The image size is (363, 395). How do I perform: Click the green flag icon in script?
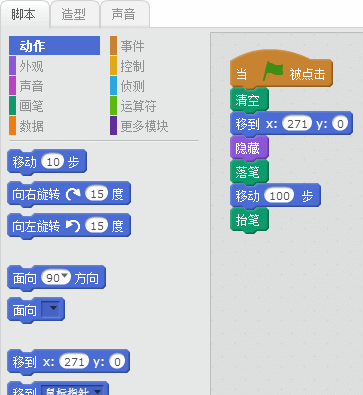(x=273, y=72)
